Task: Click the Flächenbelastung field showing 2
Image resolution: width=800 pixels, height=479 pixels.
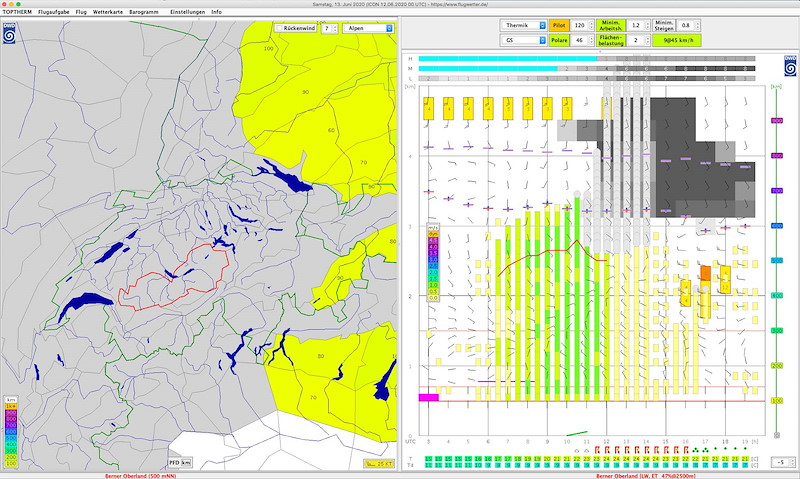Action: 636,40
